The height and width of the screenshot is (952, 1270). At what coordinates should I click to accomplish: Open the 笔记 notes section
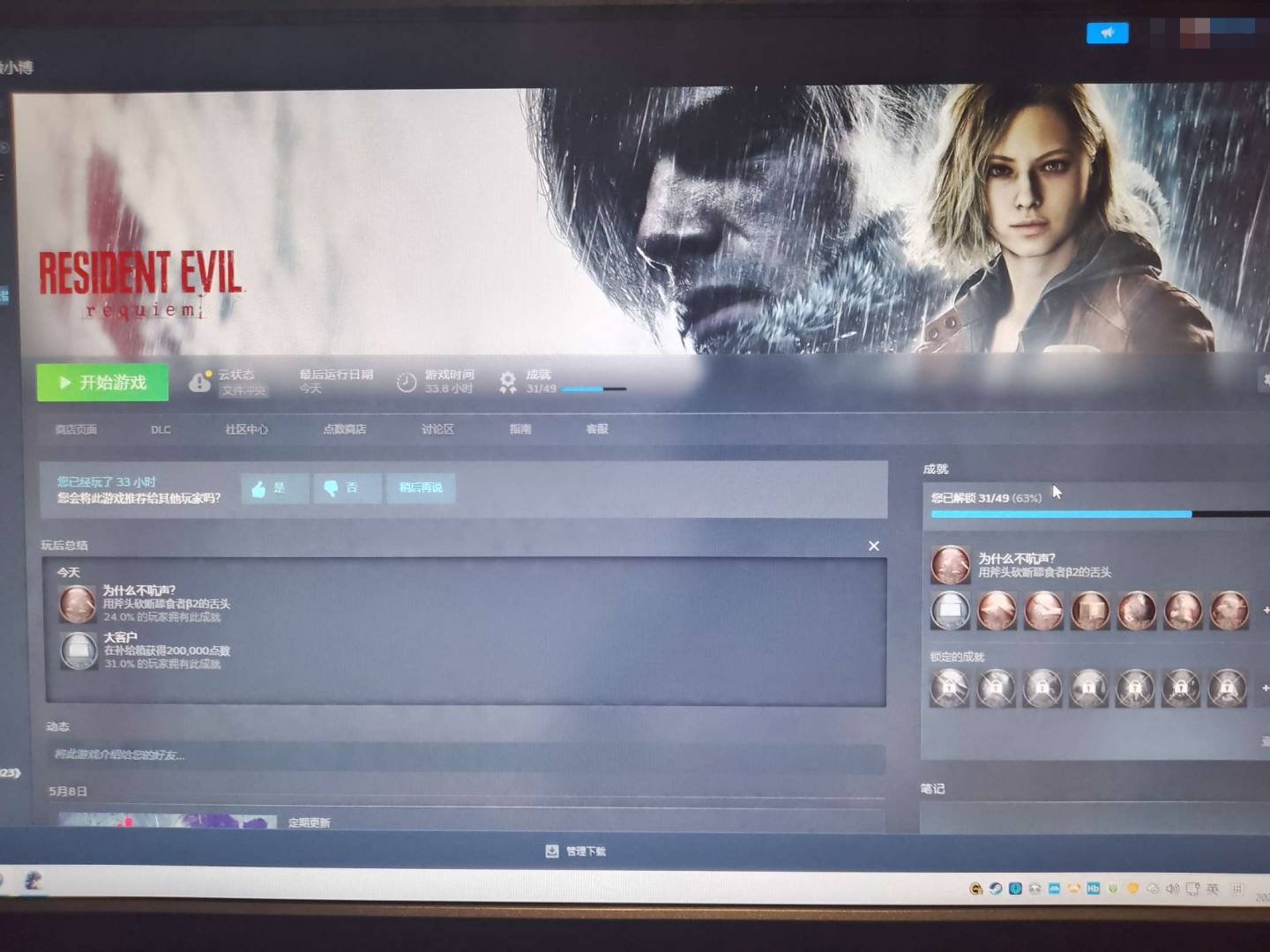click(x=933, y=789)
